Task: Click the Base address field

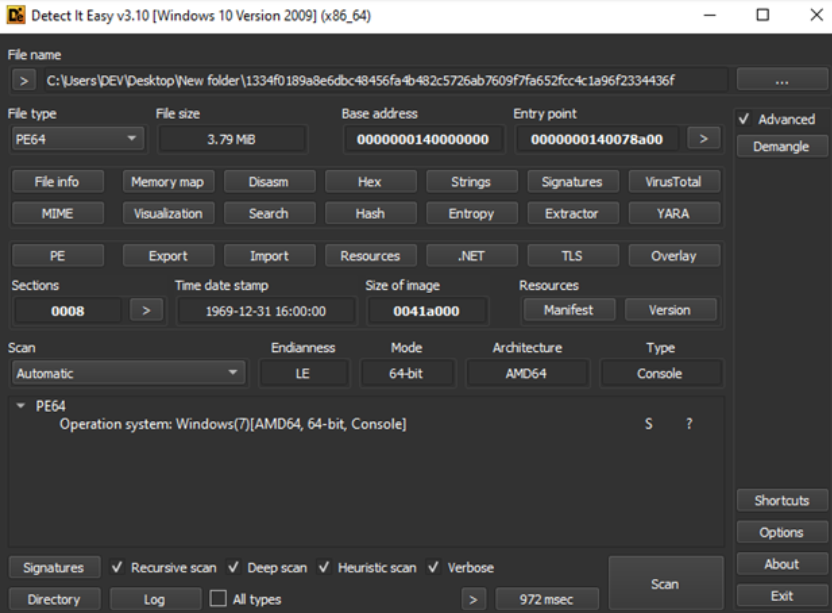Action: coord(423,139)
